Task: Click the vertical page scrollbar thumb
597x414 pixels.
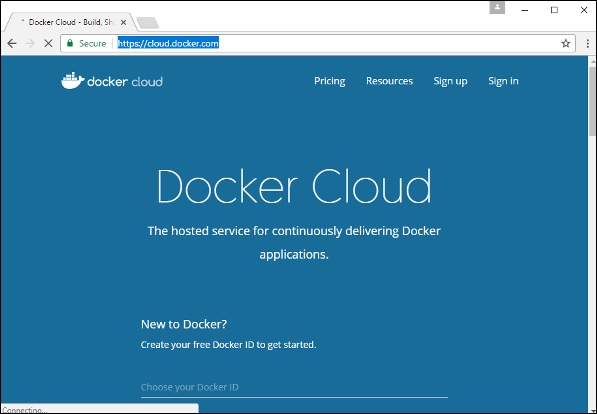Action: [592, 101]
